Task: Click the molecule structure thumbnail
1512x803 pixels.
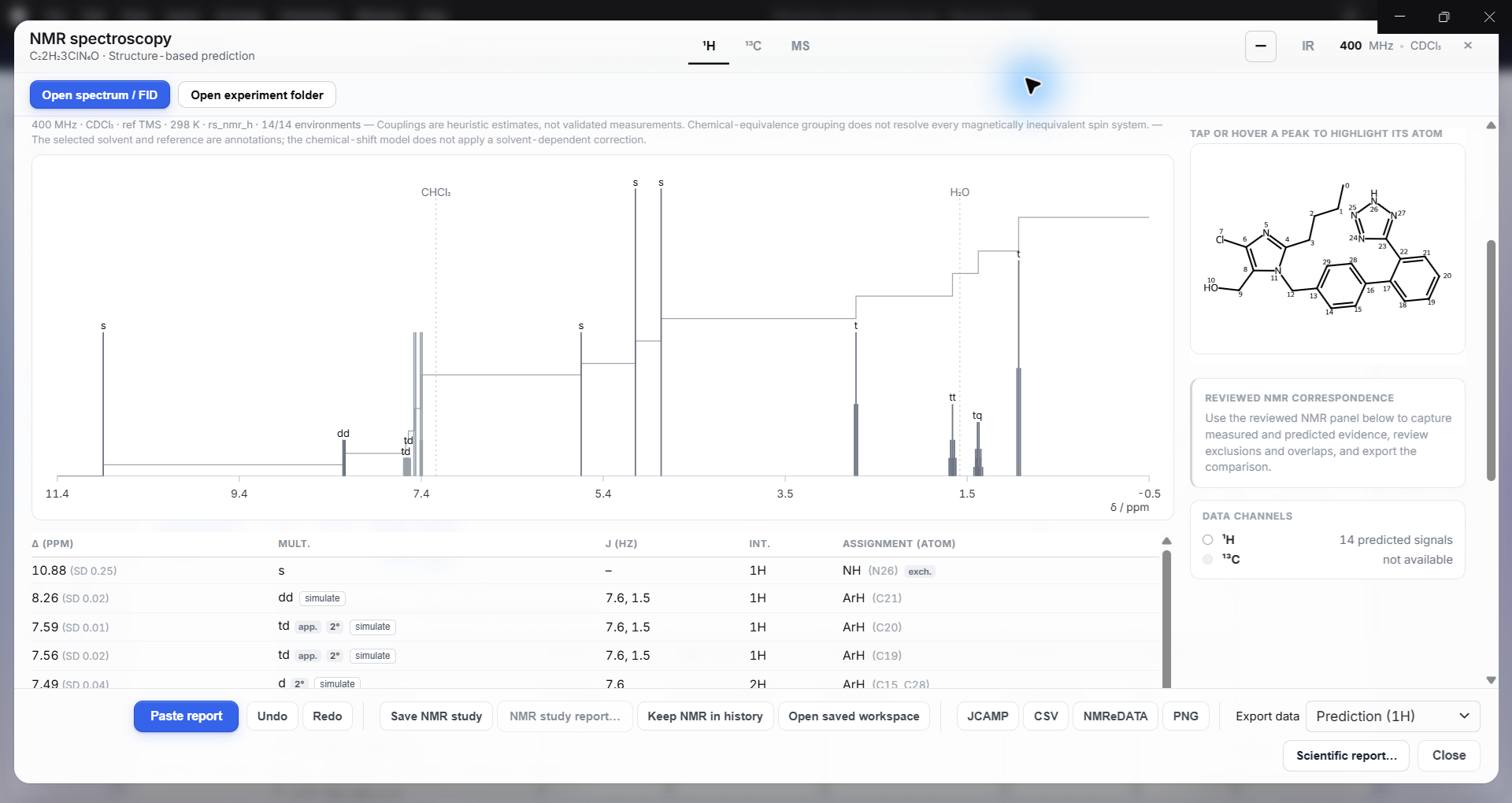Action: coord(1327,249)
